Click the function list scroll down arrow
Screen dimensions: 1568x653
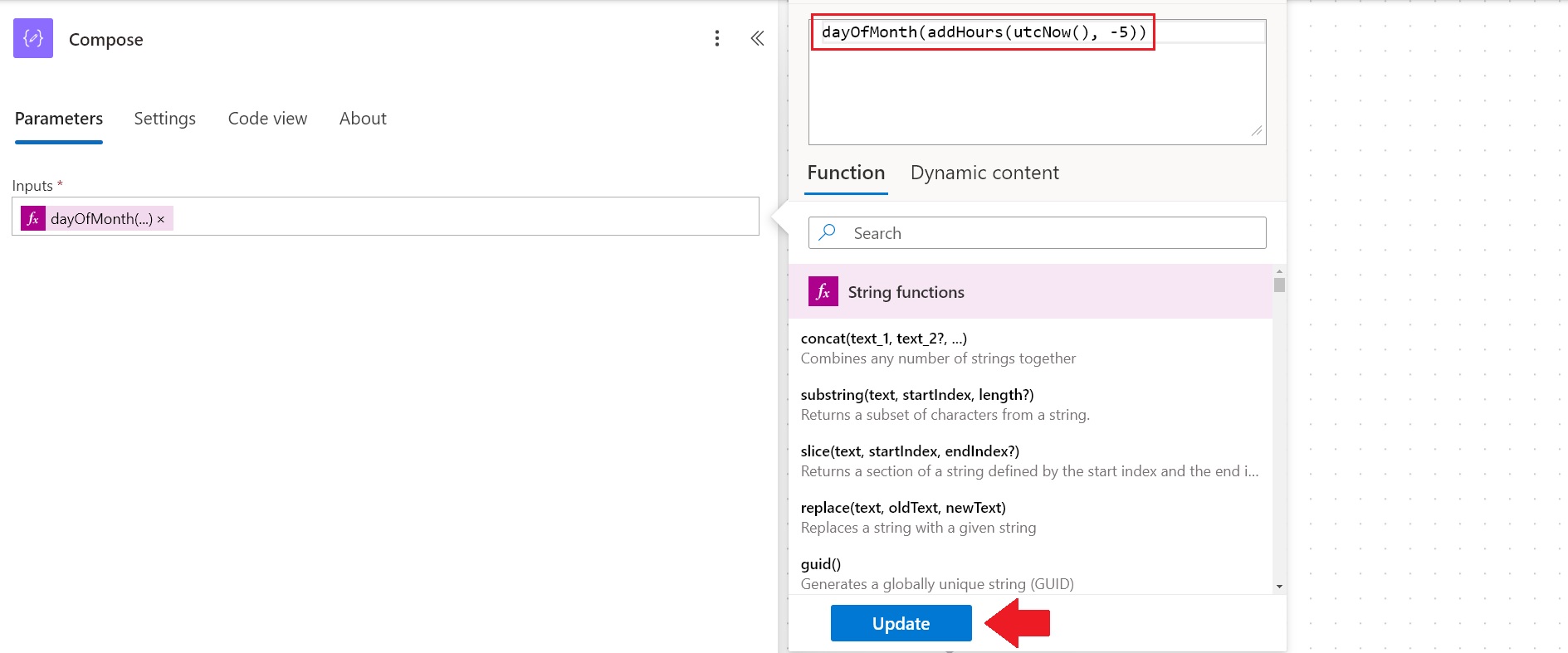1279,586
